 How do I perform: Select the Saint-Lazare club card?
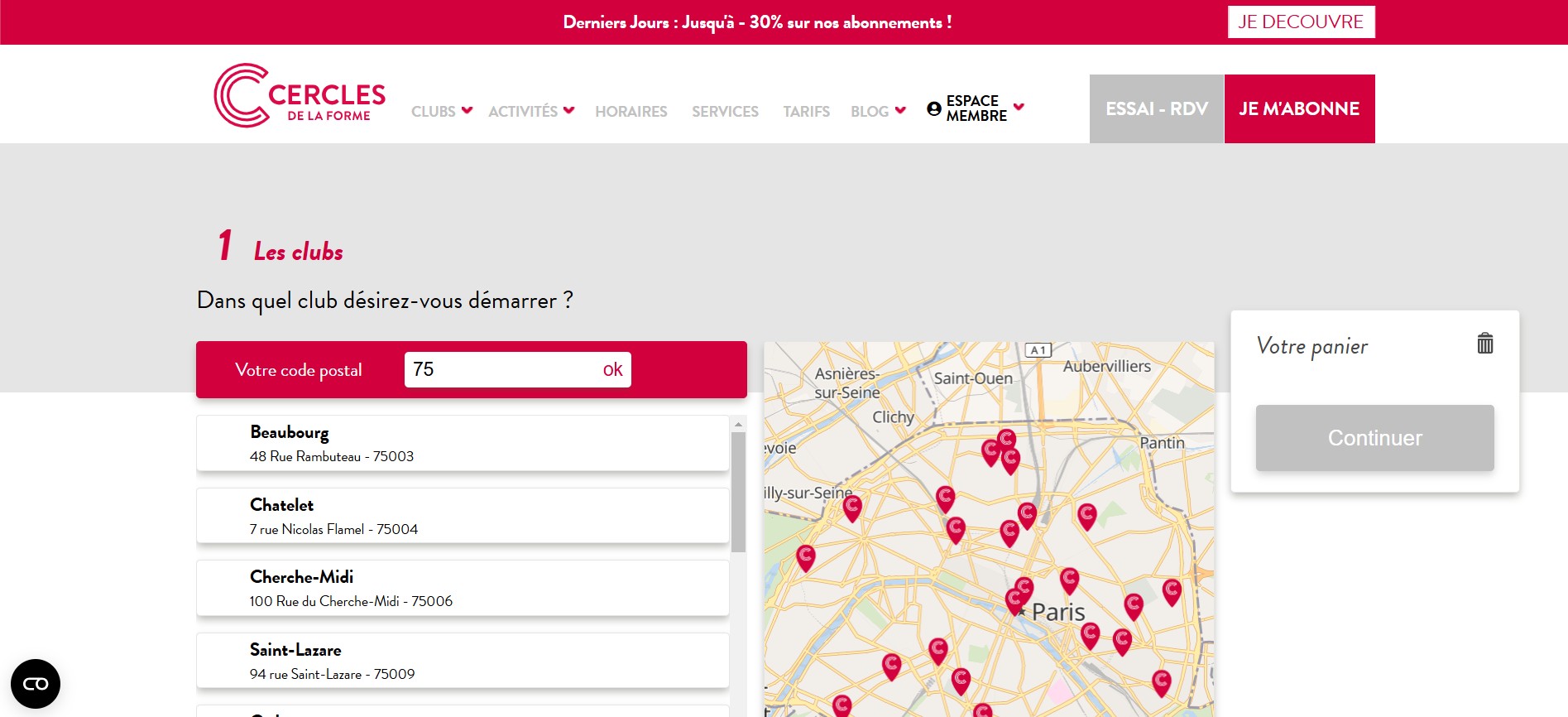463,661
